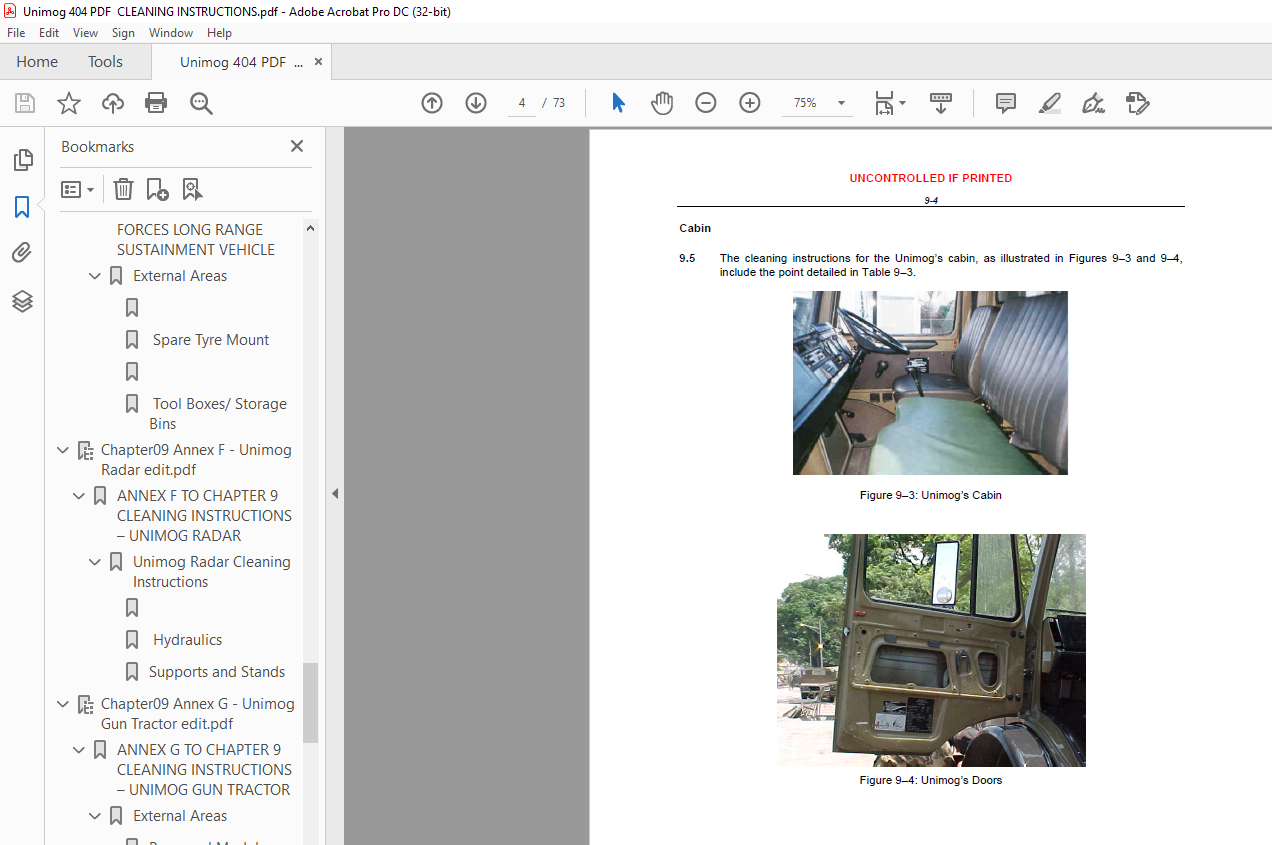Click UNCONTROLLED IF PRINTED header text
This screenshot has width=1272, height=845.
coord(931,178)
